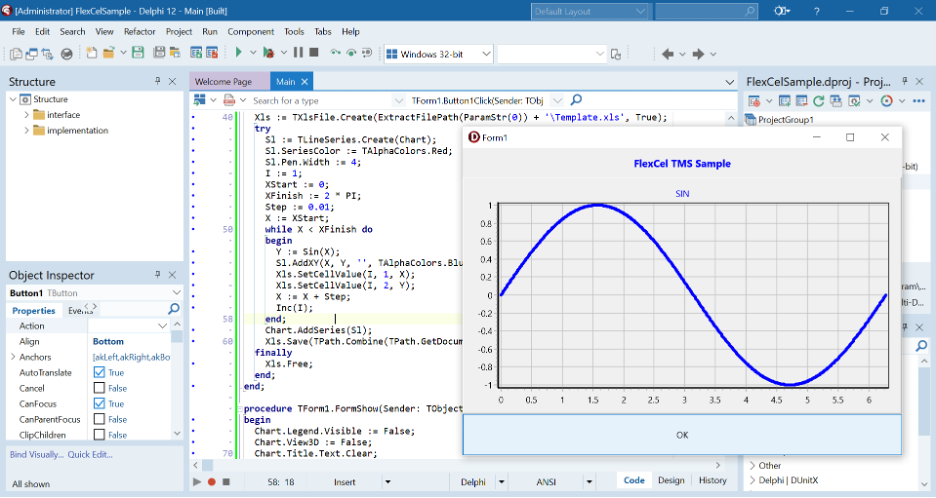Viewport: 936px width, 498px height.
Task: Close the Main editor tab
Action: (304, 82)
